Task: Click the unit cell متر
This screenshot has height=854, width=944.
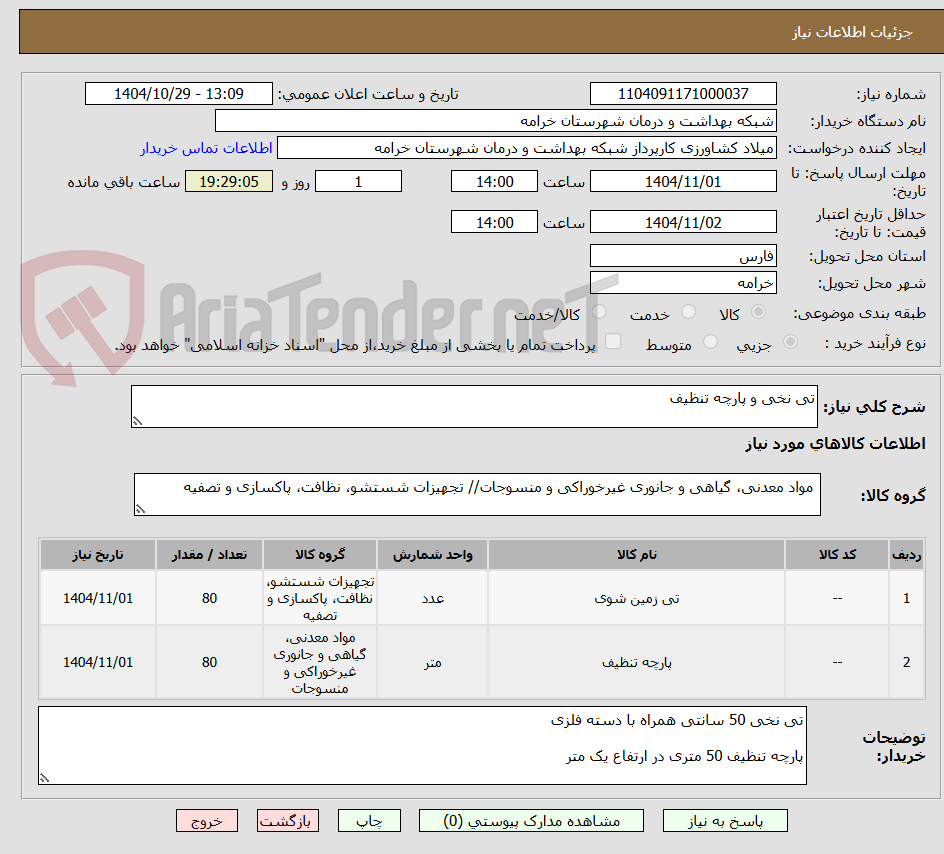Action: coord(433,662)
